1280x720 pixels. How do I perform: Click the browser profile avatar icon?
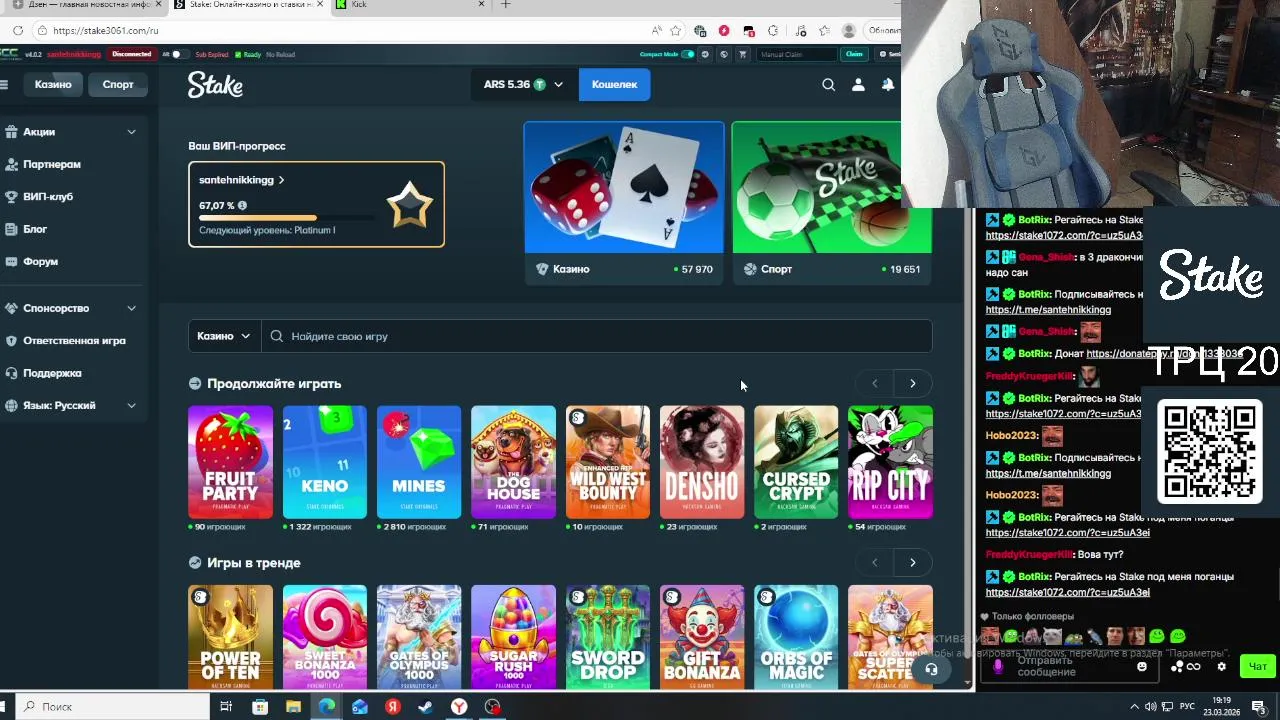pyautogui.click(x=849, y=31)
